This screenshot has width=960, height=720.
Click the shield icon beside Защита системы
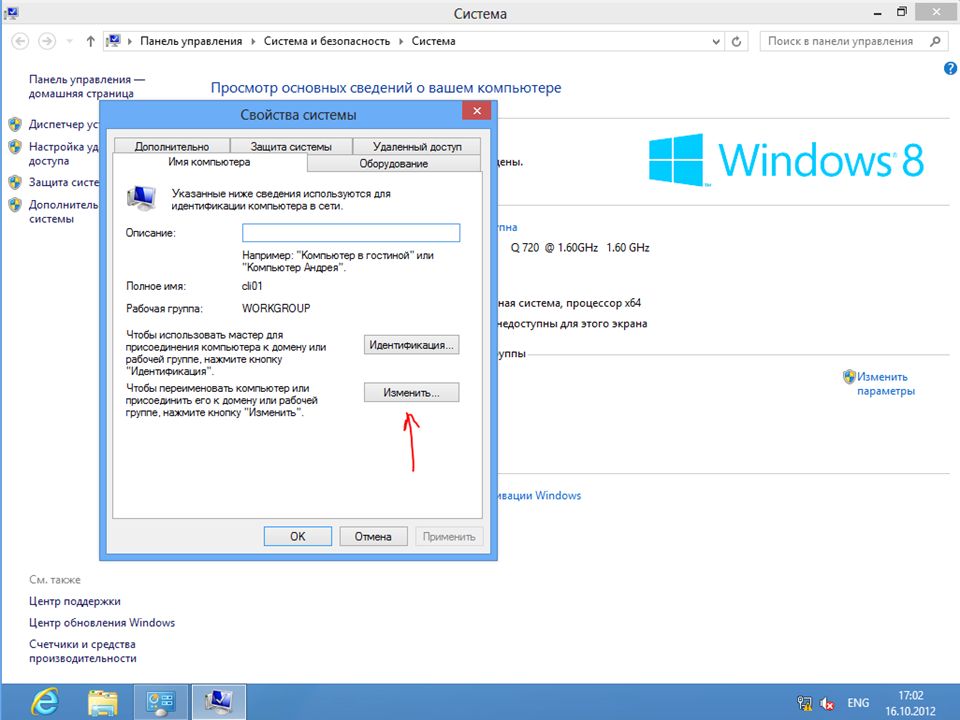(x=15, y=182)
